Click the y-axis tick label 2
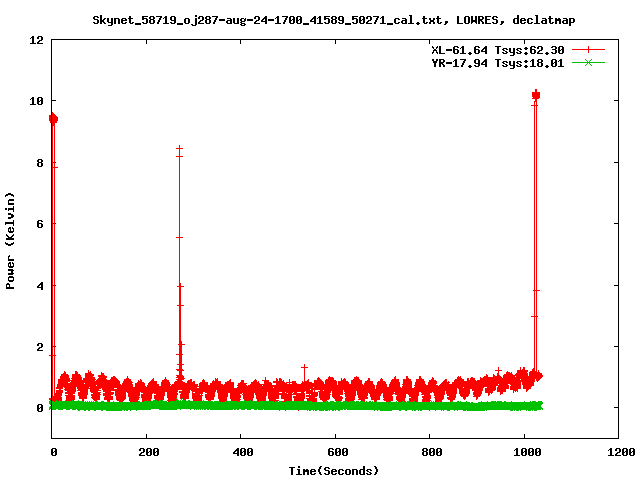 tap(40, 347)
